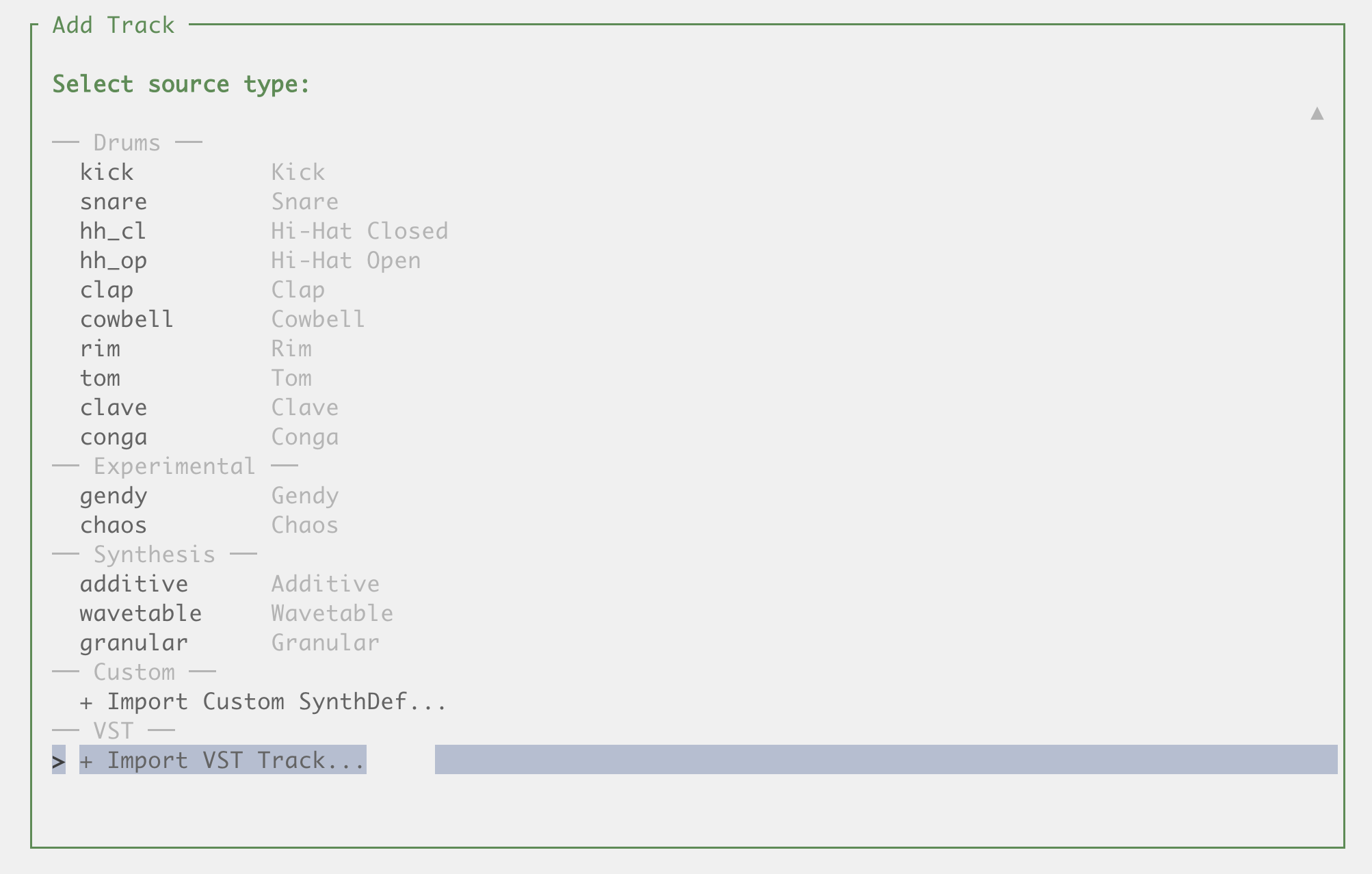
Task: Pick the hh_op Hi-Hat Open source
Action: (x=114, y=261)
